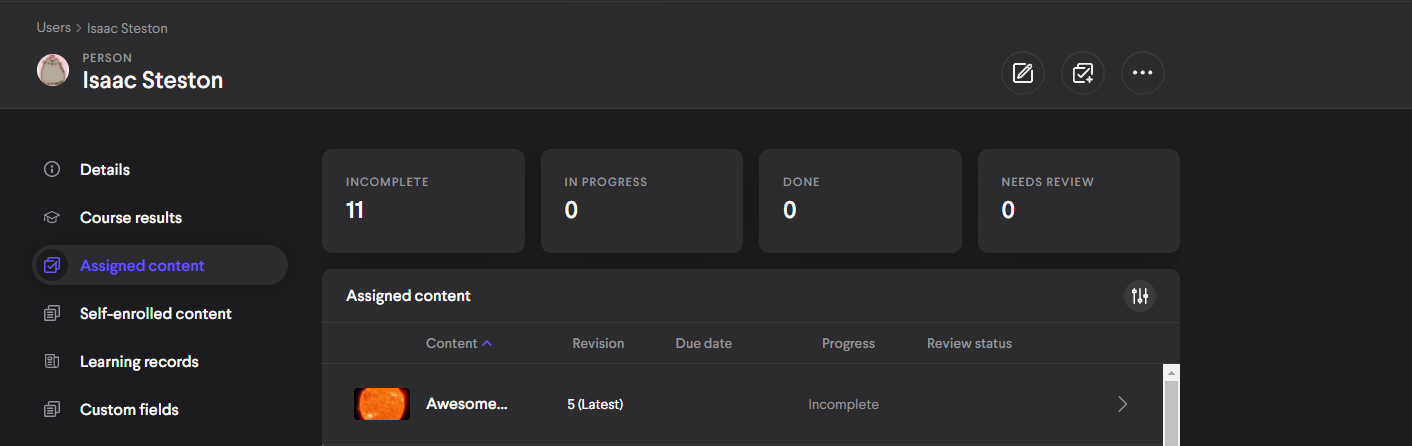Click the edit pencil icon button
Screen dimensions: 1412x446
1022,73
